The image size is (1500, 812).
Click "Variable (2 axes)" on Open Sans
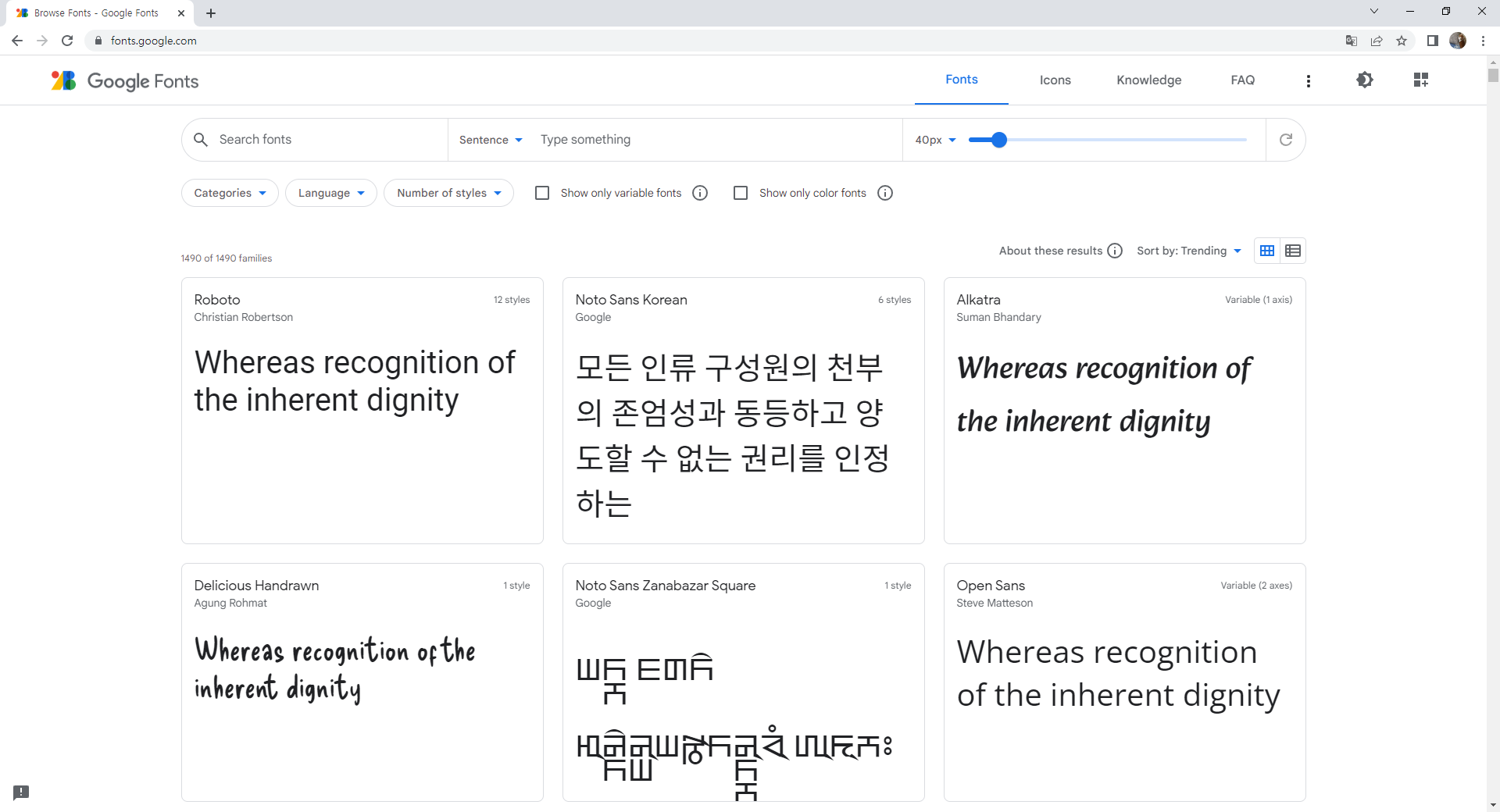1256,586
